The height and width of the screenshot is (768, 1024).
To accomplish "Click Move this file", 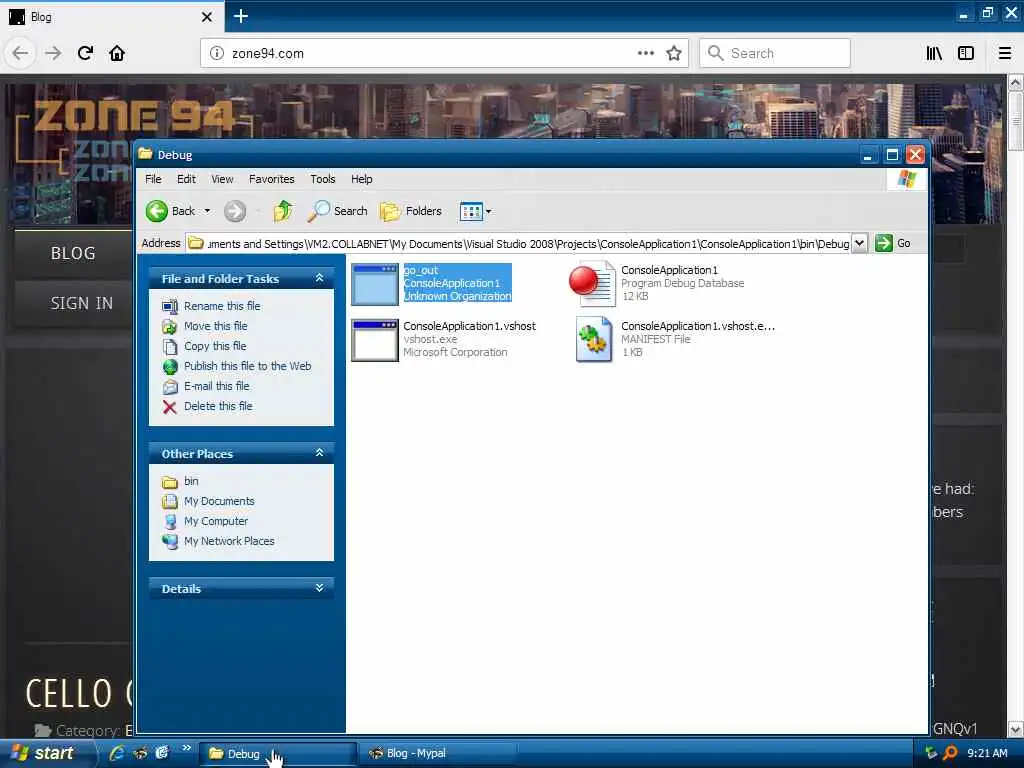I will coord(216,326).
